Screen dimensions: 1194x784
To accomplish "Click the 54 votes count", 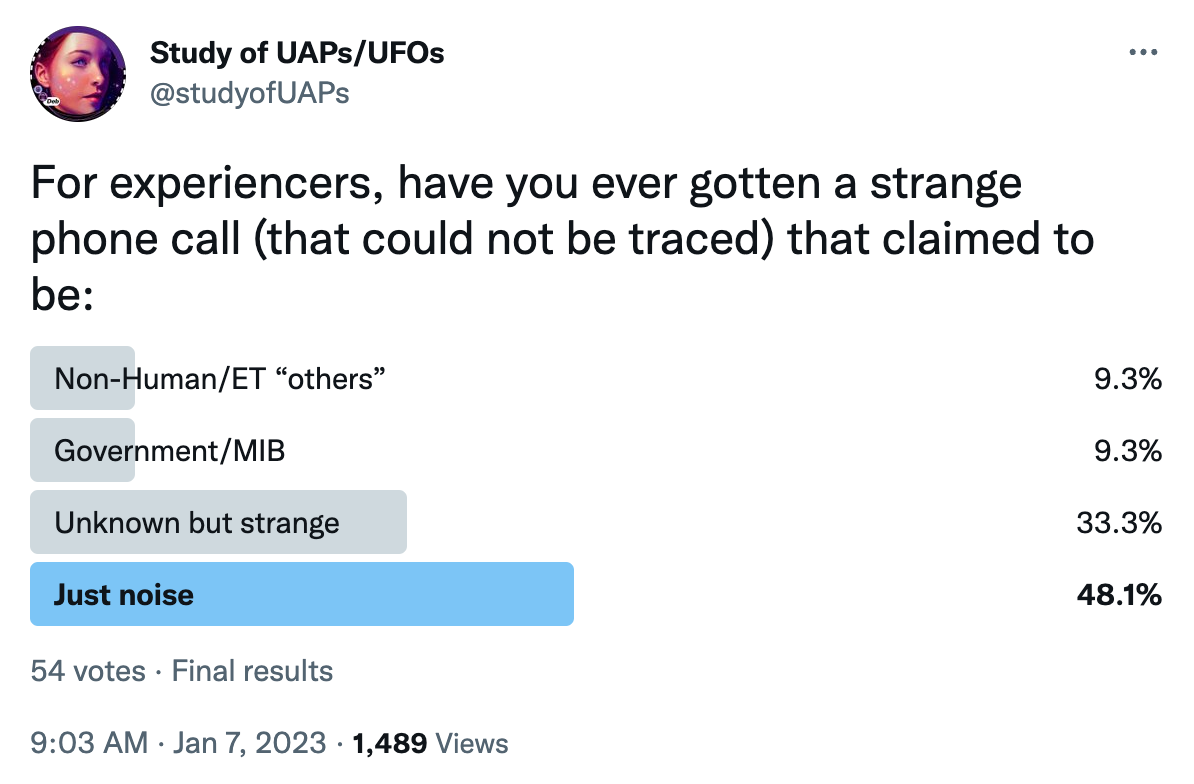I will pos(87,670).
